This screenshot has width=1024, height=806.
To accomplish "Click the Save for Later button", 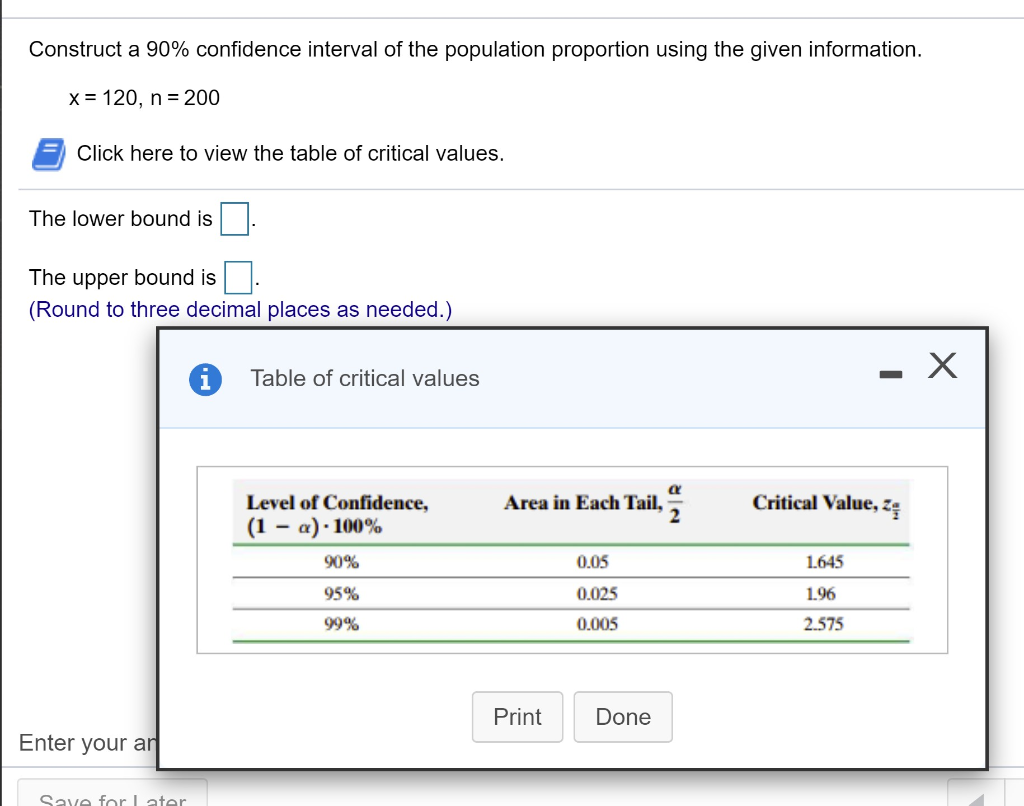I will 112,794.
